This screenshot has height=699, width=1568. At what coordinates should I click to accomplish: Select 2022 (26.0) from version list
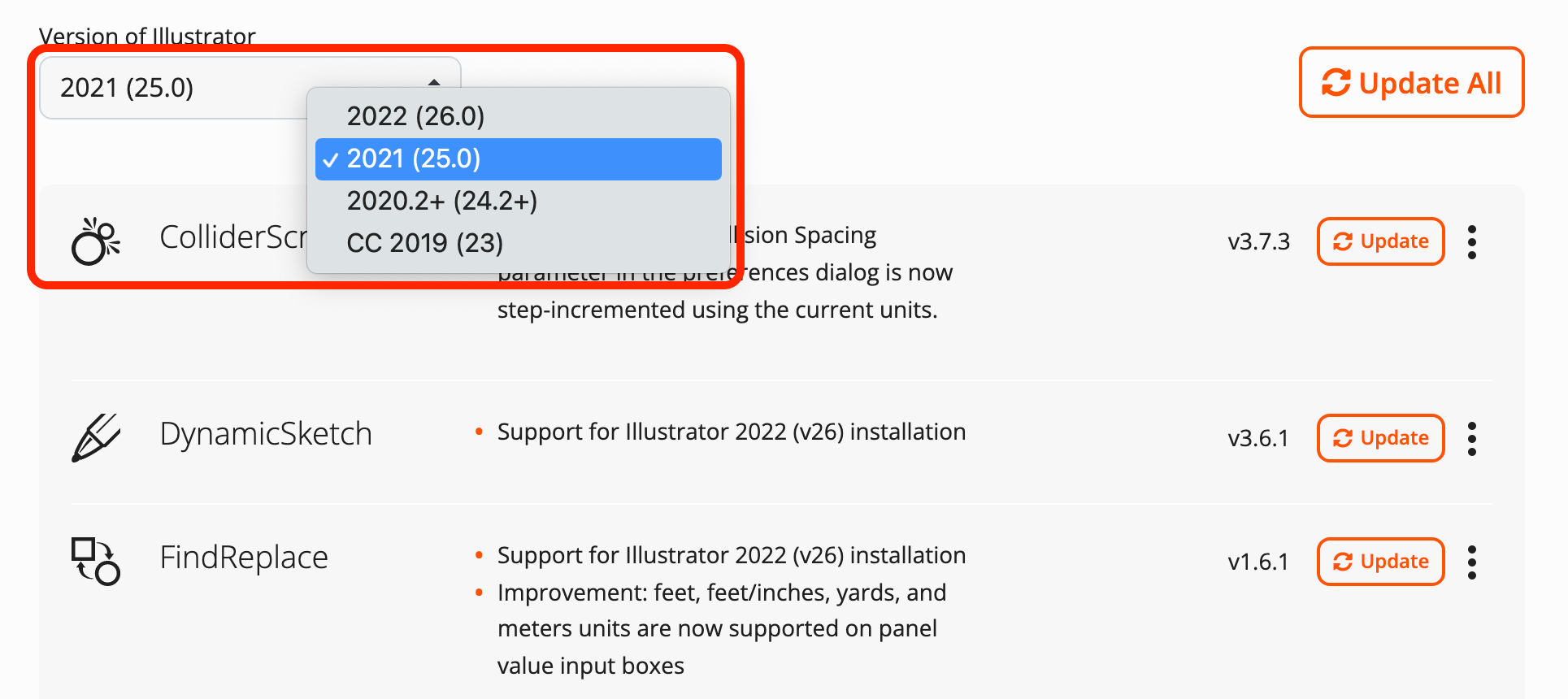point(415,116)
